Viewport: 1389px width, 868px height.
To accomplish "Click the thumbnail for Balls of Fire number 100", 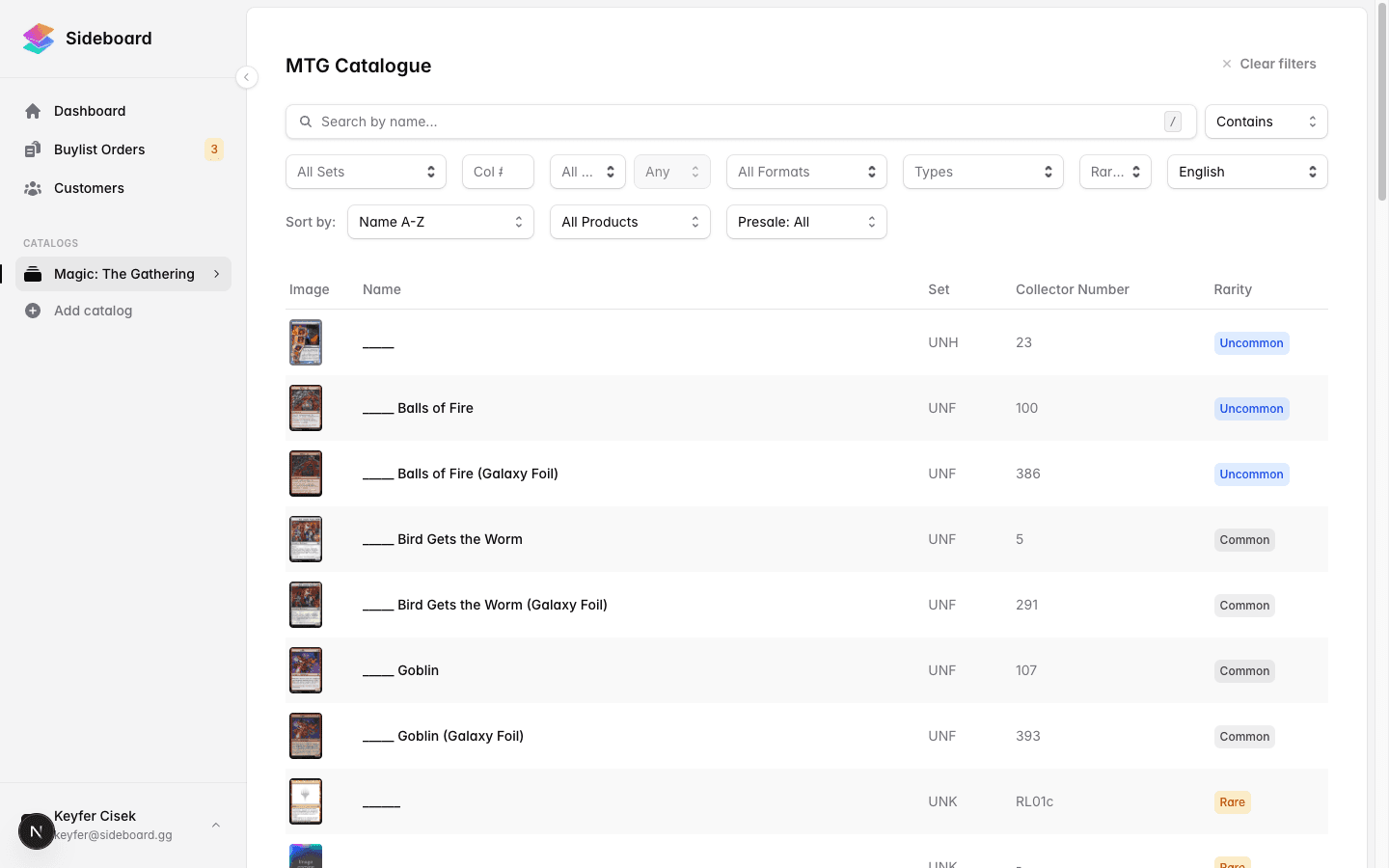I will tap(306, 408).
